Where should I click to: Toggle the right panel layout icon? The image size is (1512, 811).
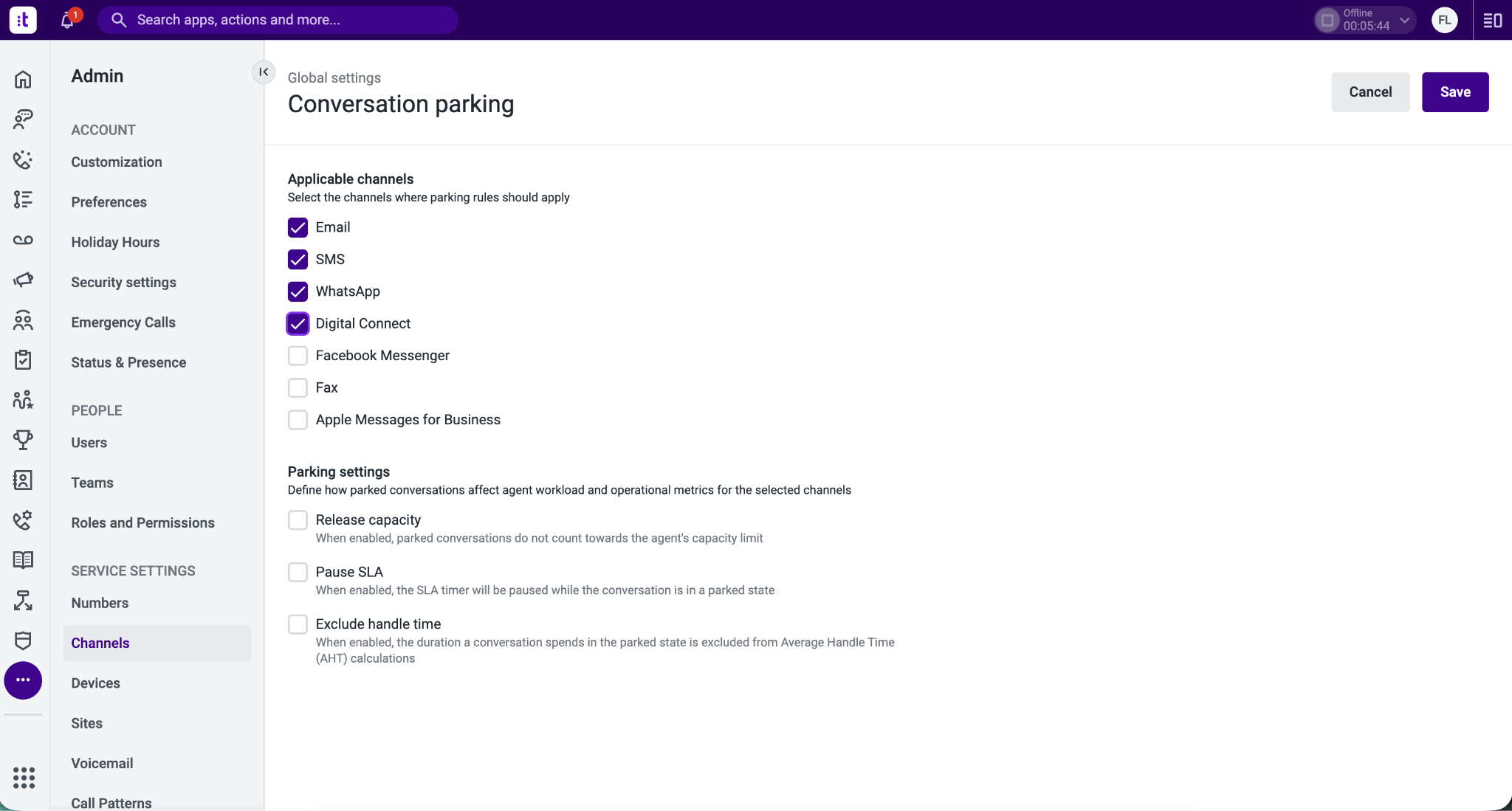[1493, 20]
